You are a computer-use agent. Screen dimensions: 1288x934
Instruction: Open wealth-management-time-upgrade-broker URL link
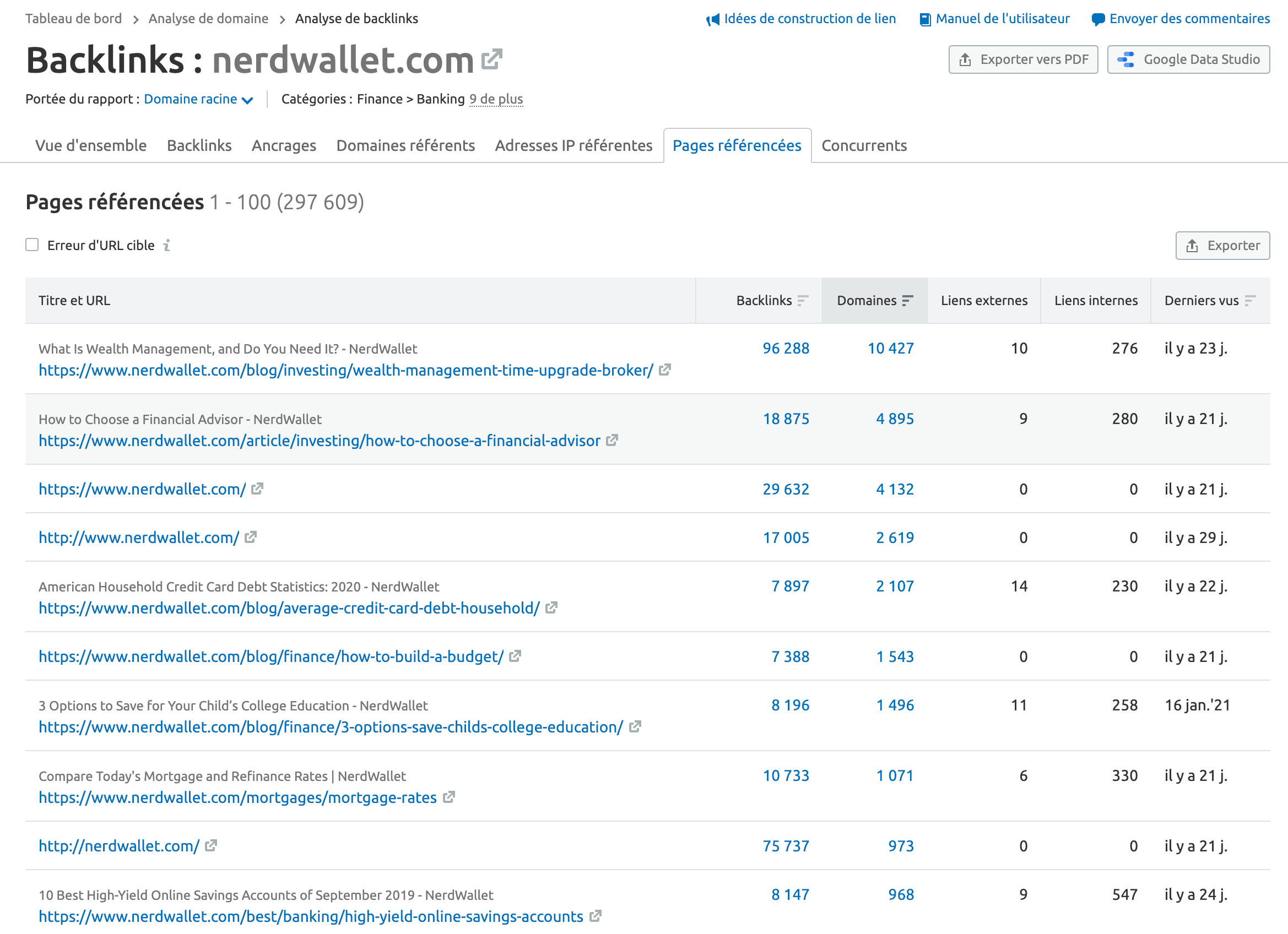tap(346, 370)
